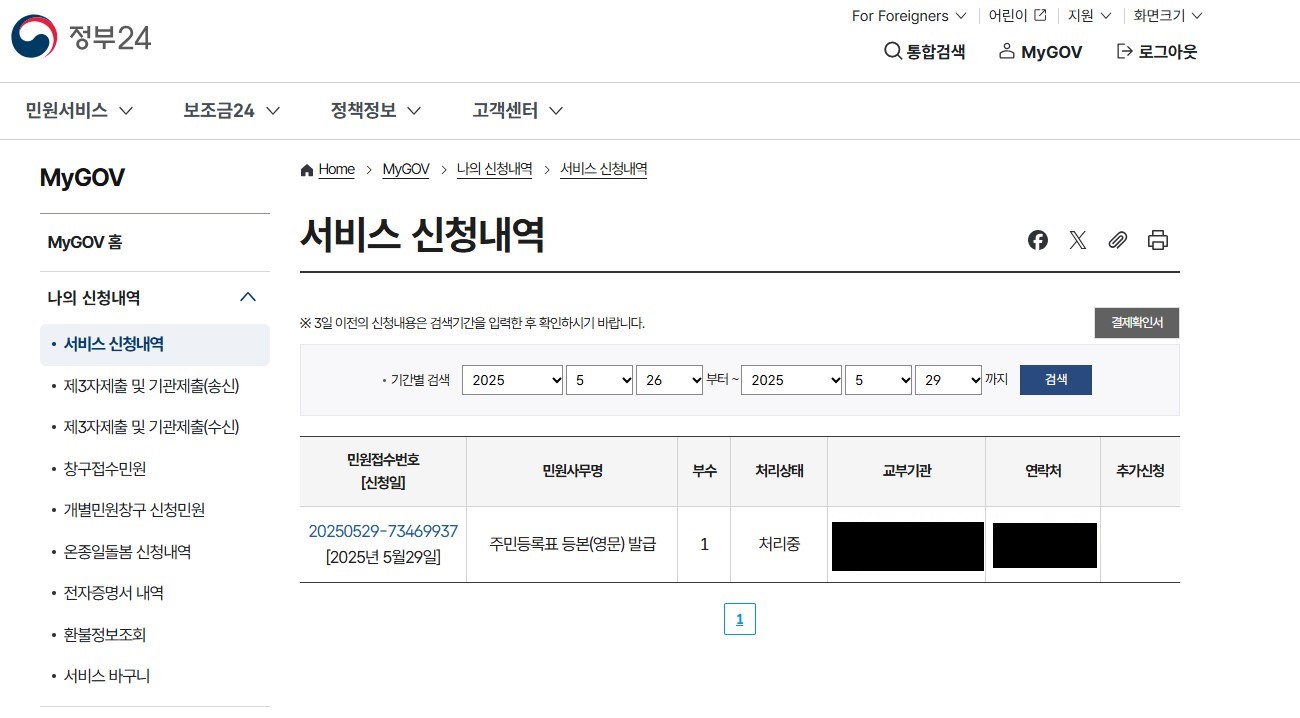This screenshot has width=1300, height=718.
Task: Open the start year dropdown showing 2025
Action: pos(512,380)
